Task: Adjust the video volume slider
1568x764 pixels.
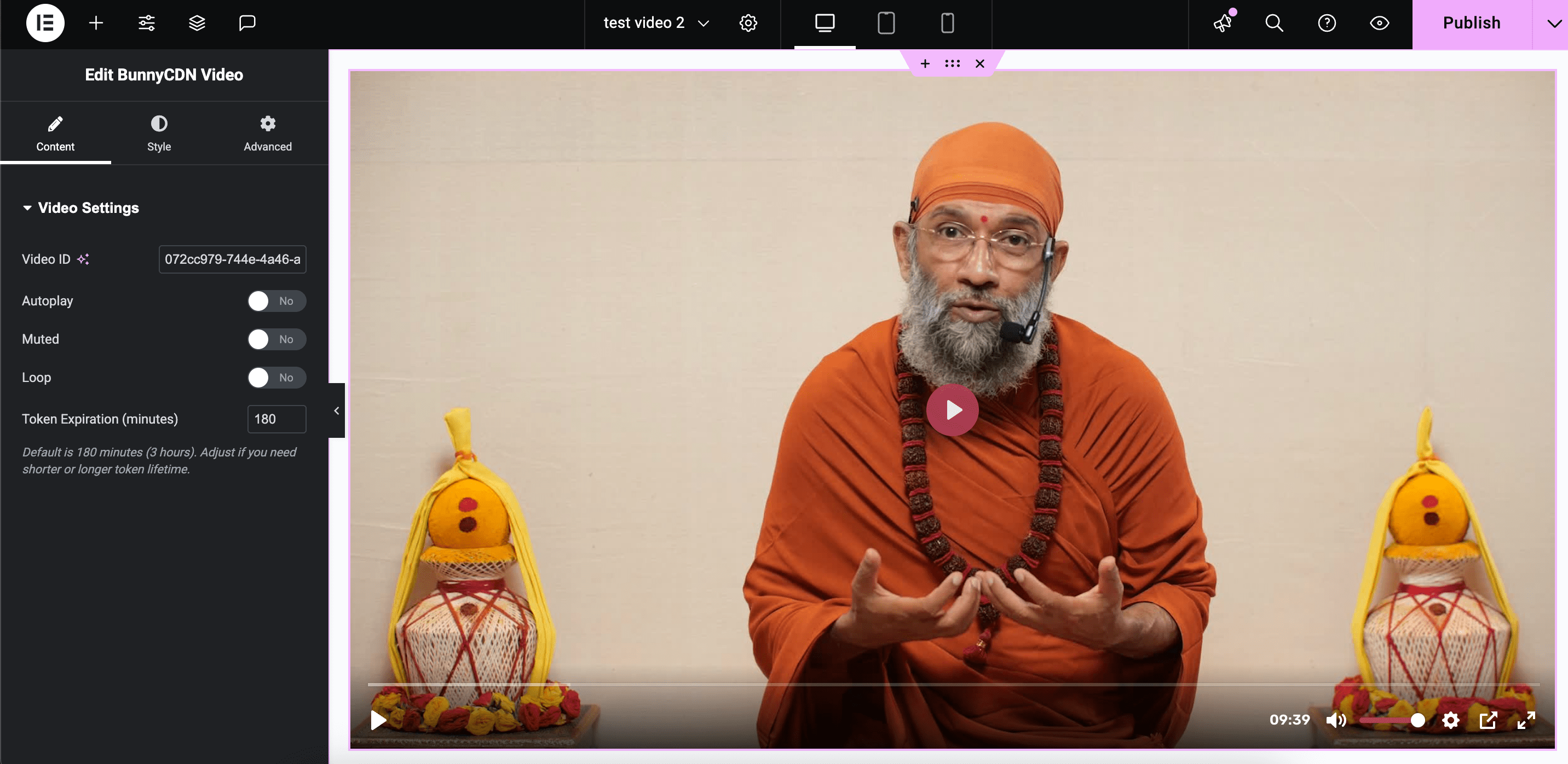Action: coord(1393,720)
